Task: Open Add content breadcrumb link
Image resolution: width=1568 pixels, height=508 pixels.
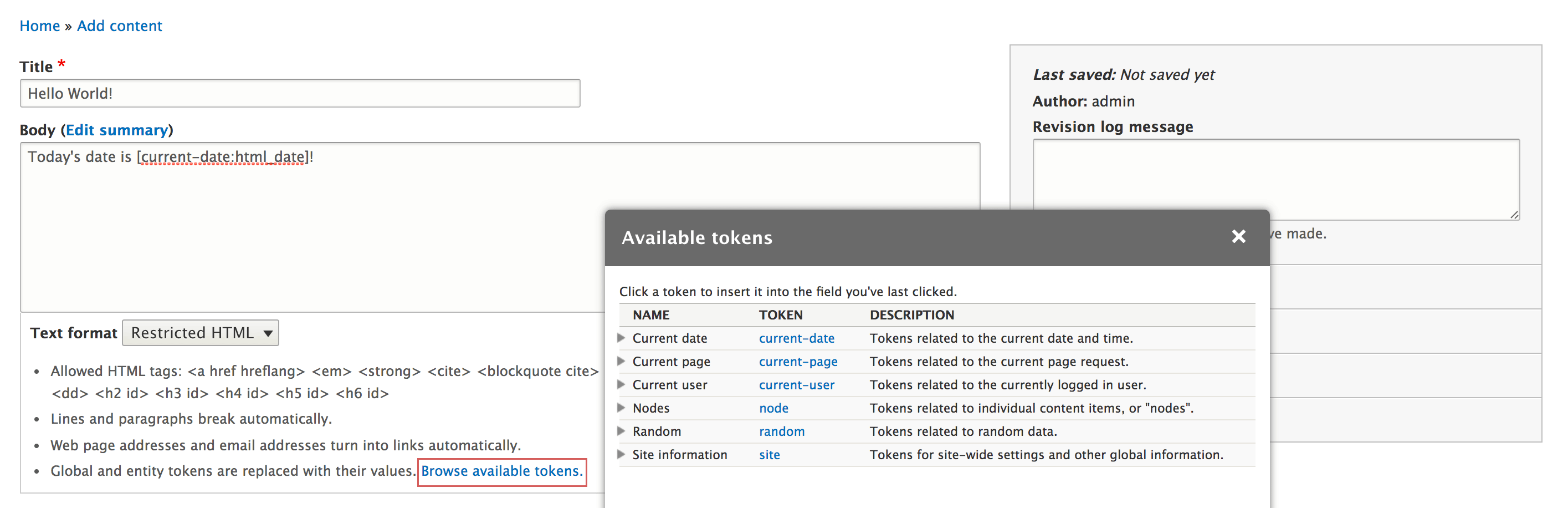Action: (119, 26)
